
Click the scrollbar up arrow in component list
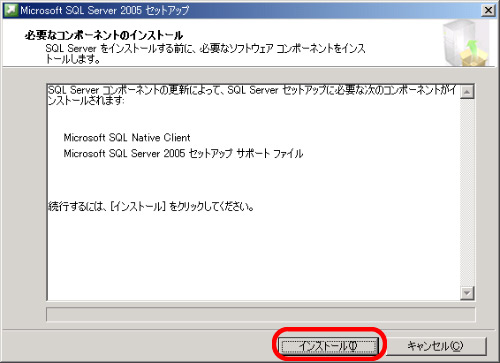click(x=467, y=92)
